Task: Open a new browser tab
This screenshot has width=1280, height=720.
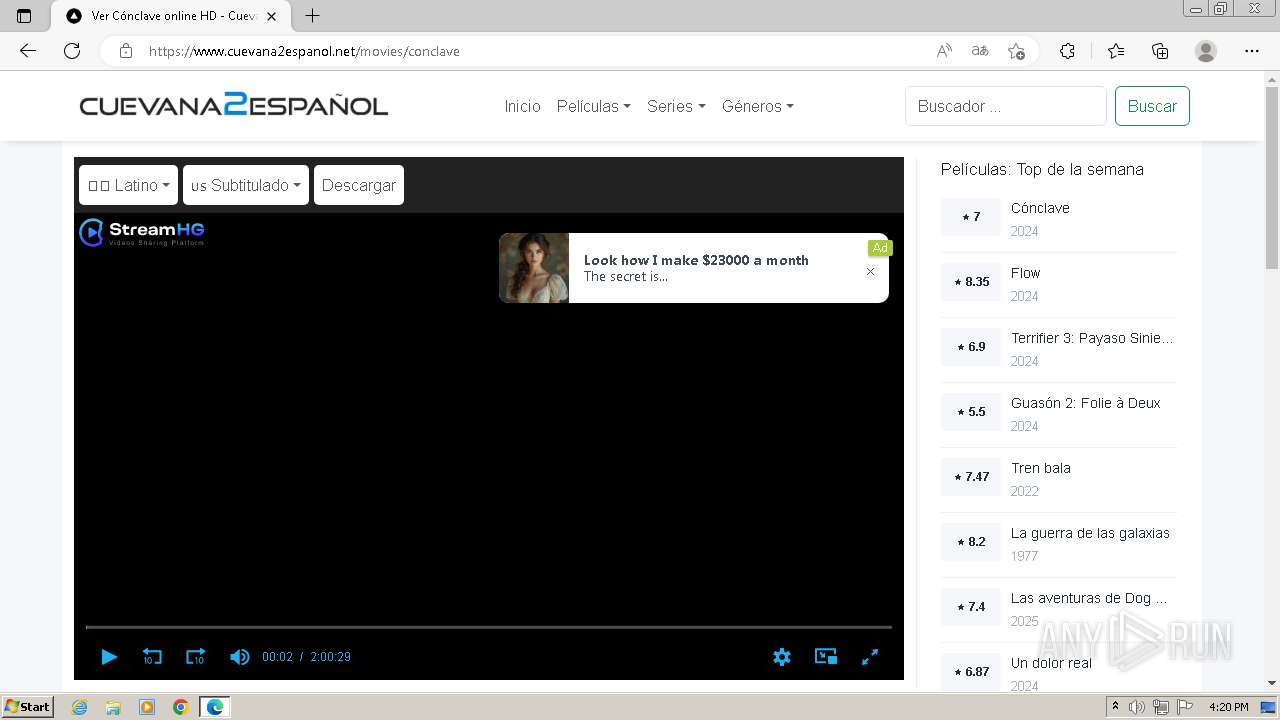Action: [312, 16]
